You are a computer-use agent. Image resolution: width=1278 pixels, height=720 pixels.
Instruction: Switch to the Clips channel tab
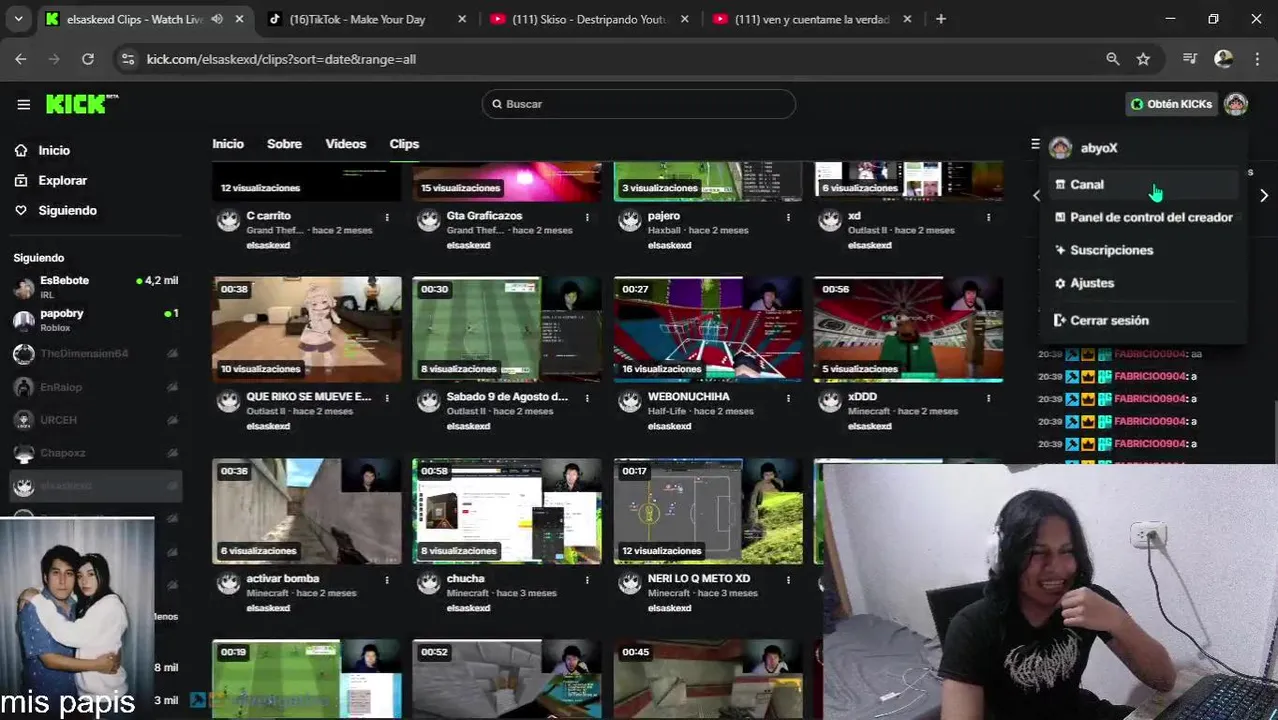[404, 144]
